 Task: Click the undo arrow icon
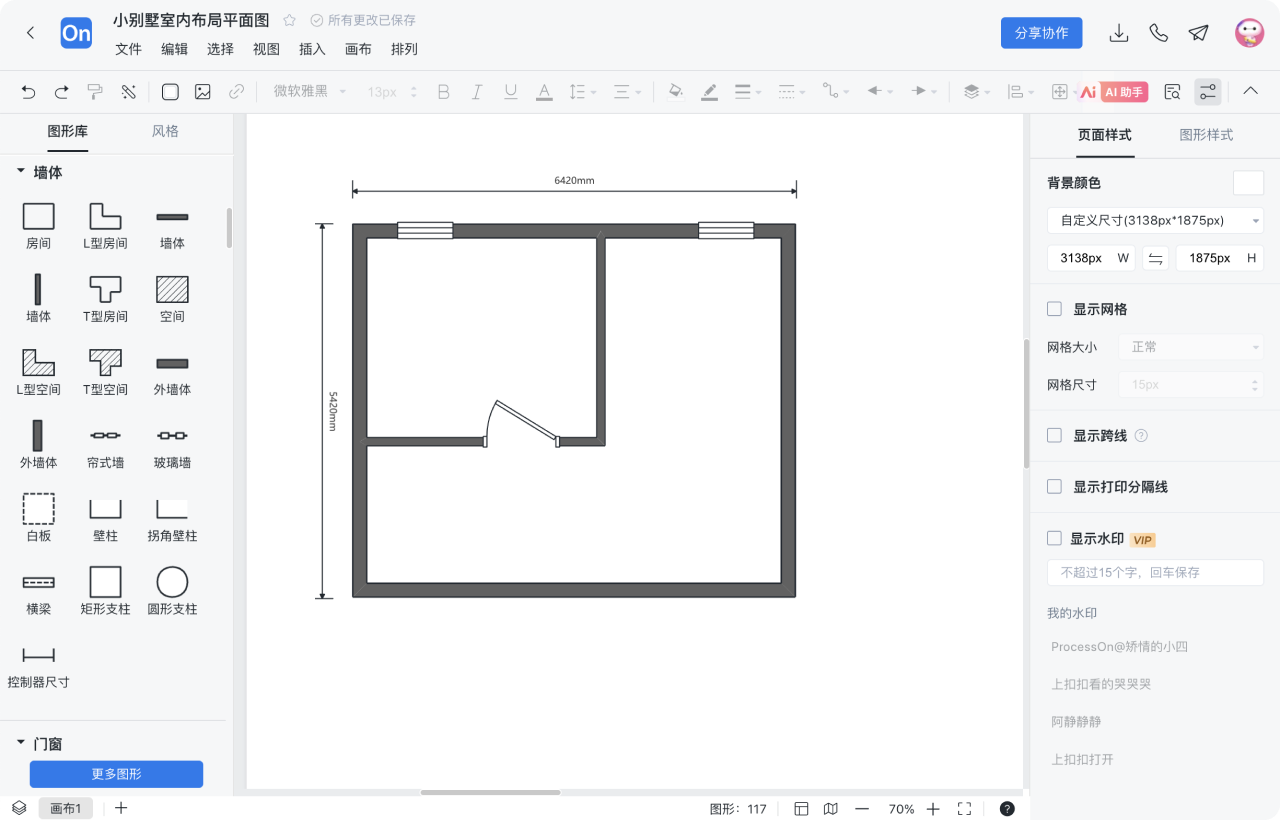[28, 92]
